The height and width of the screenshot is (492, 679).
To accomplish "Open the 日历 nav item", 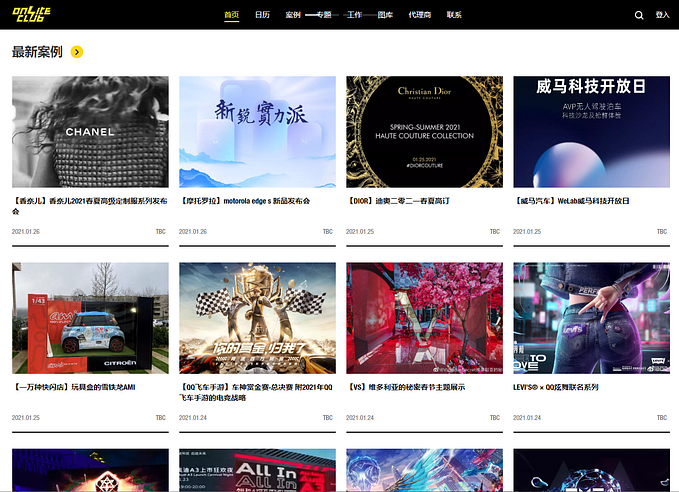I will pos(262,15).
